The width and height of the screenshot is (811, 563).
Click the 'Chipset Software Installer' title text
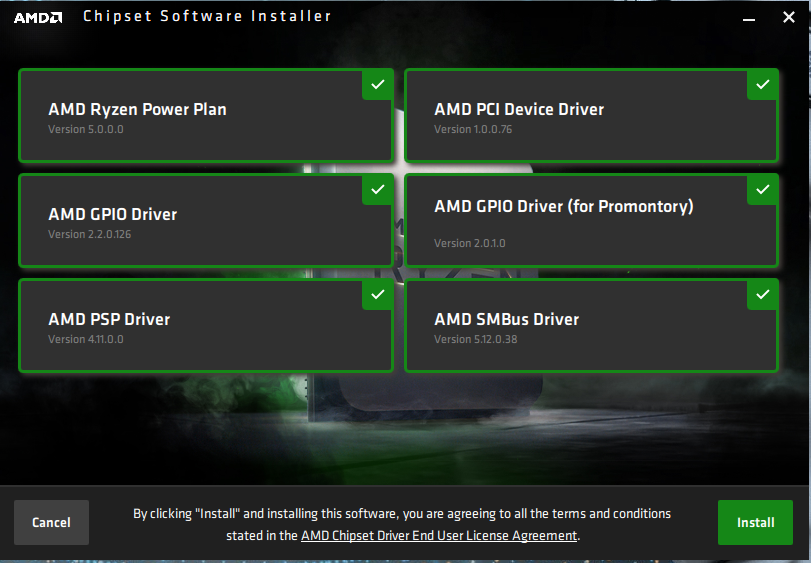pyautogui.click(x=207, y=16)
